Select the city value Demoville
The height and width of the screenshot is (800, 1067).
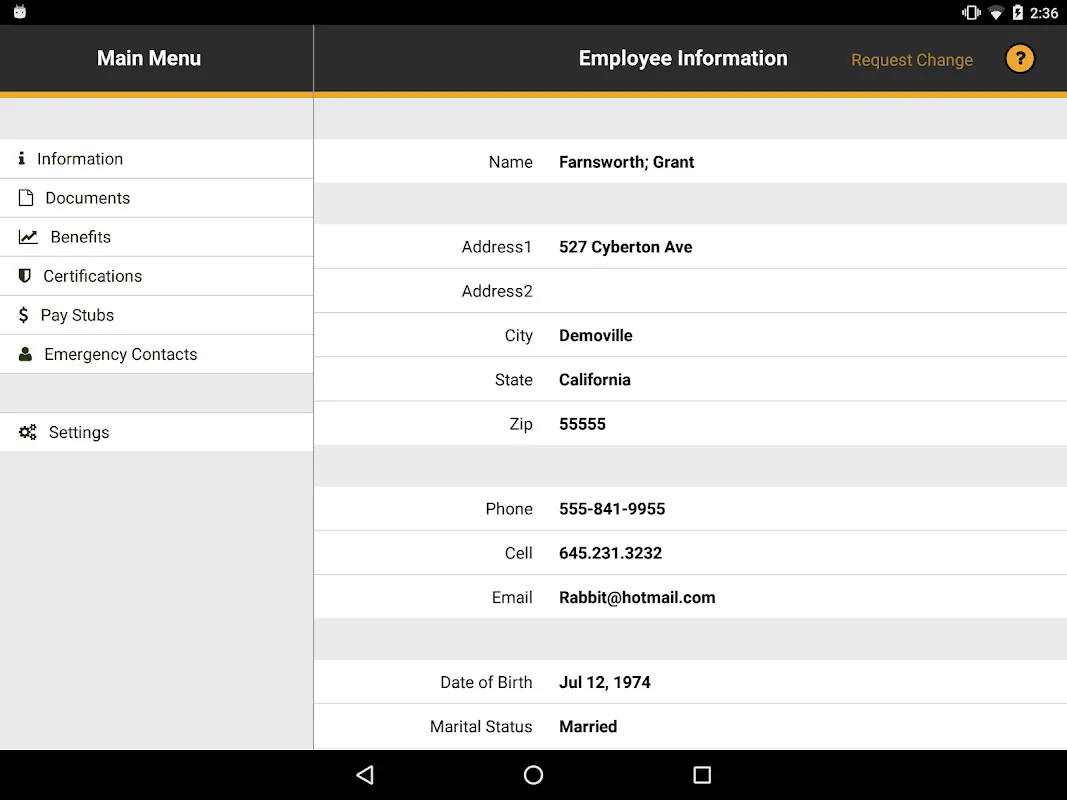(x=595, y=335)
